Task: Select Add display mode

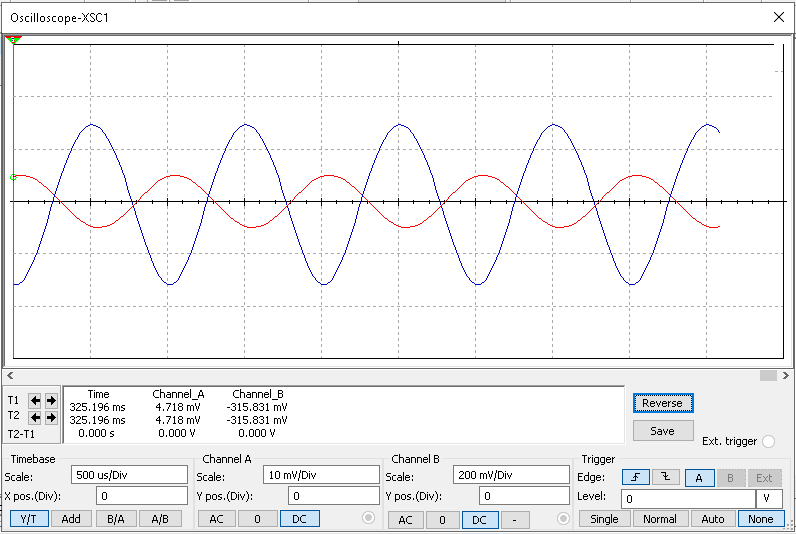Action: pos(71,519)
